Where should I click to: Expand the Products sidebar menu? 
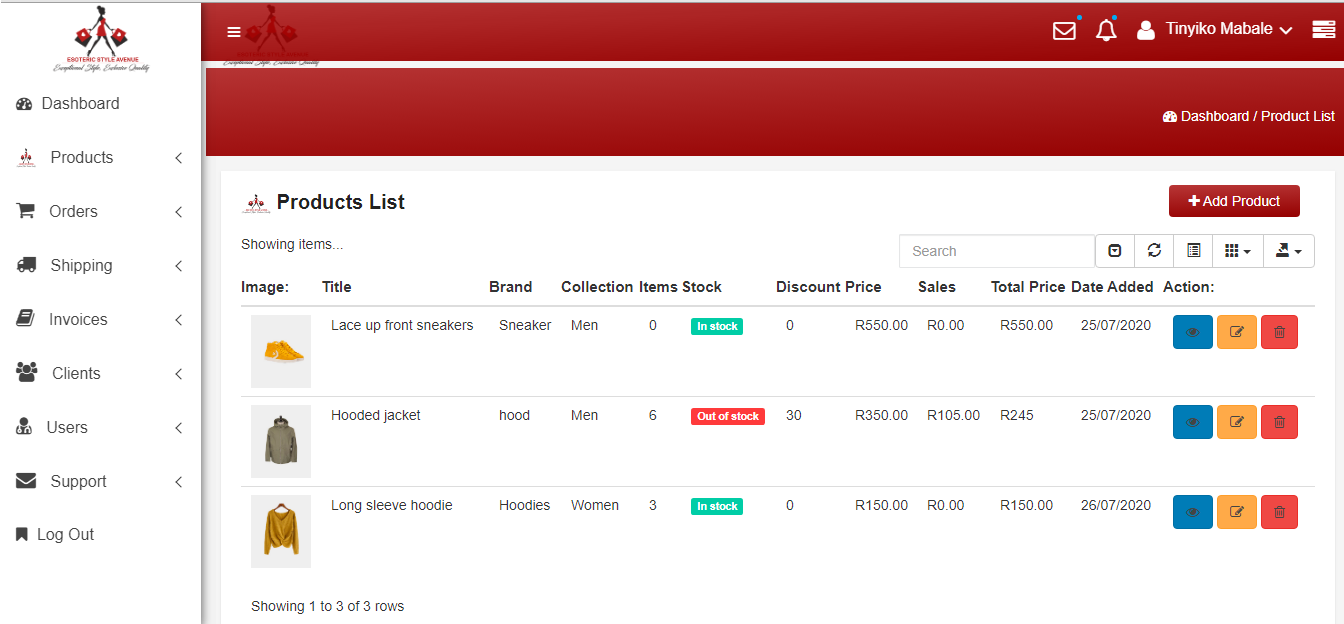(100, 158)
